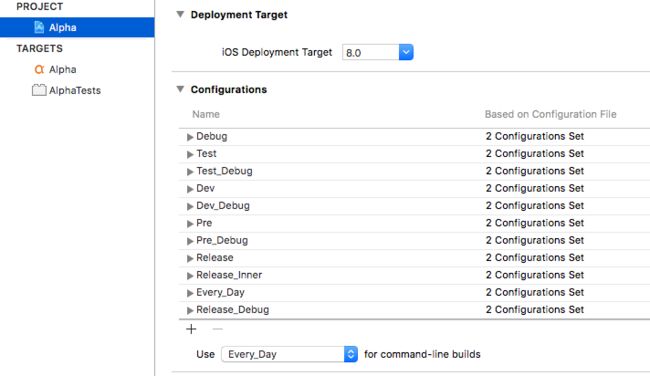Remove configuration with the minus icon

[x=218, y=329]
